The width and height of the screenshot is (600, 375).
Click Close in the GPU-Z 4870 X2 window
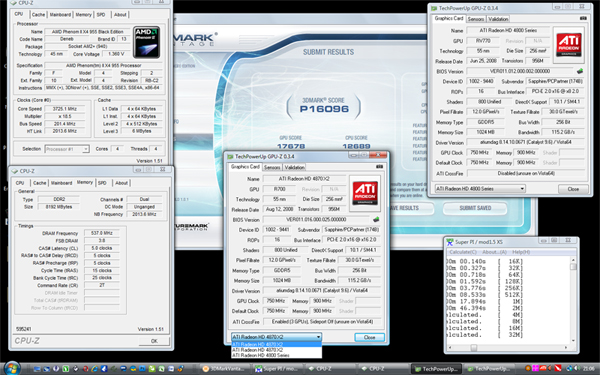pyautogui.click(x=369, y=337)
